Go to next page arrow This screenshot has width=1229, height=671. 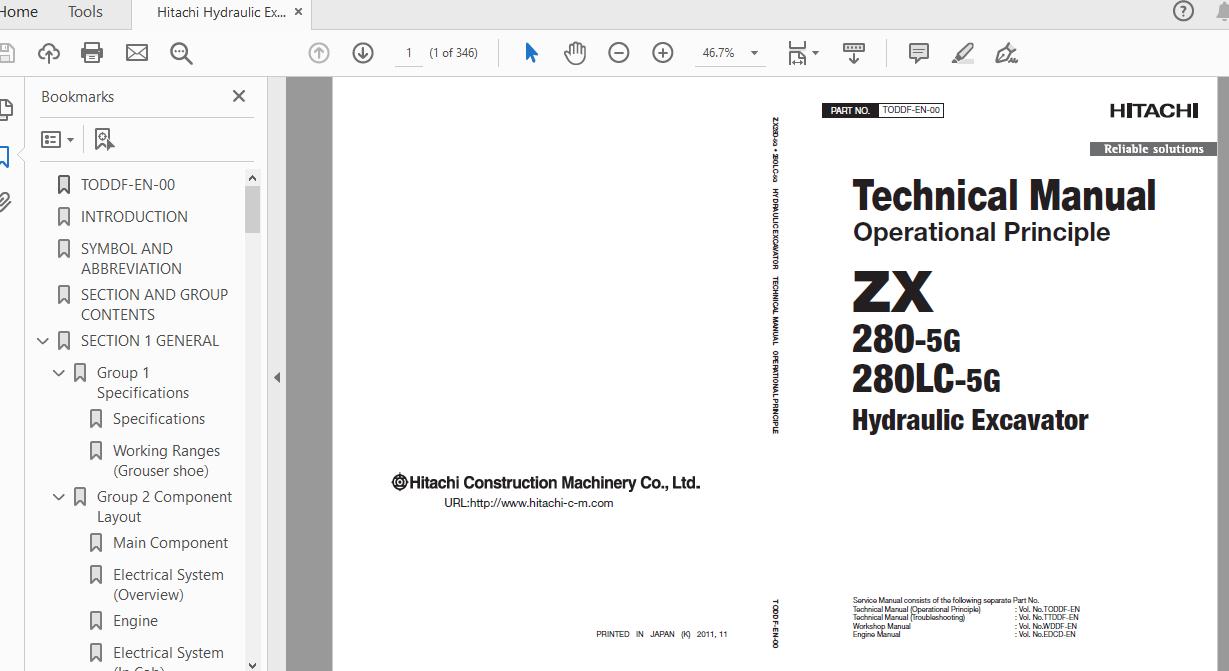[363, 53]
